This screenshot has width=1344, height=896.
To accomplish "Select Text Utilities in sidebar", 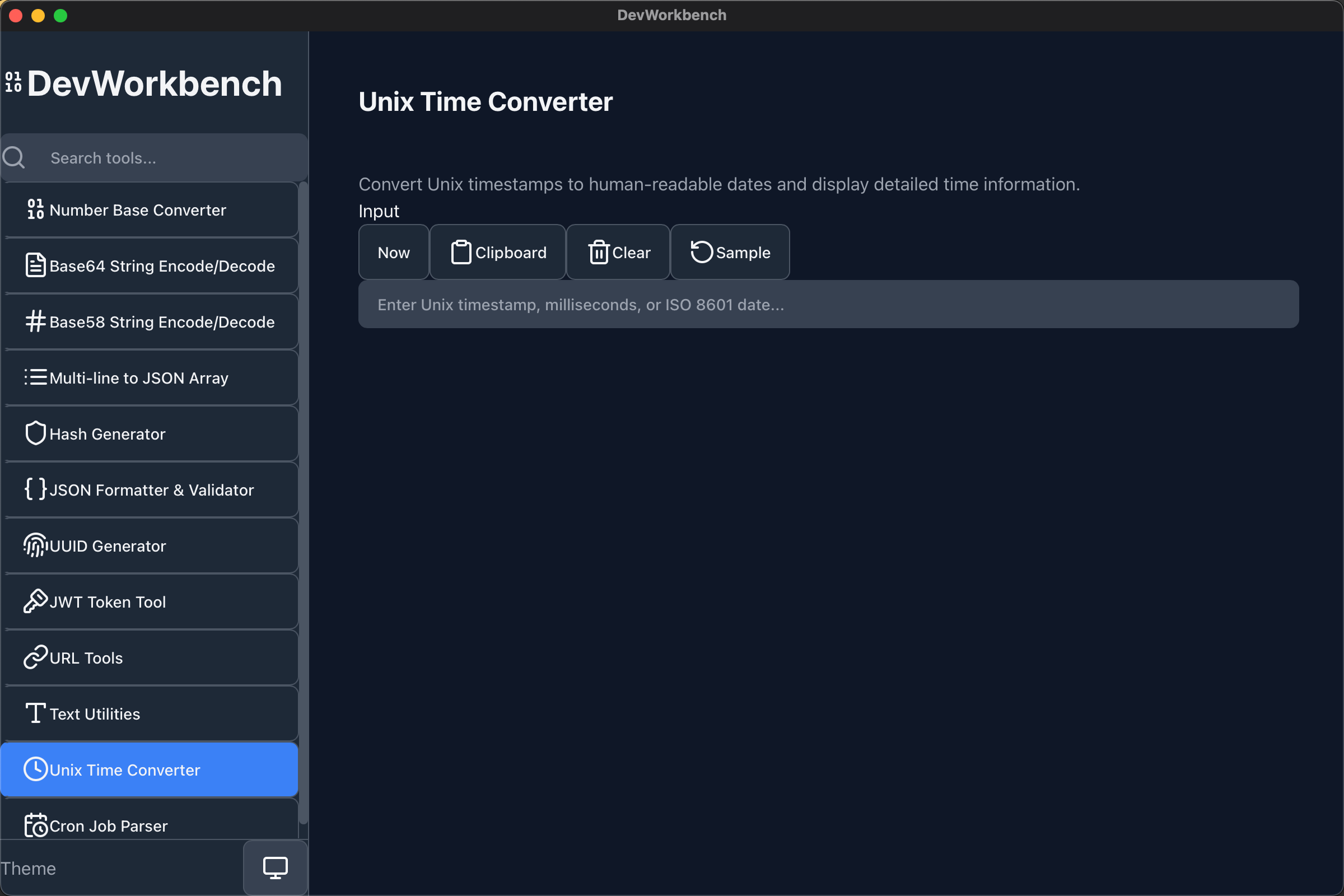I will [x=149, y=713].
